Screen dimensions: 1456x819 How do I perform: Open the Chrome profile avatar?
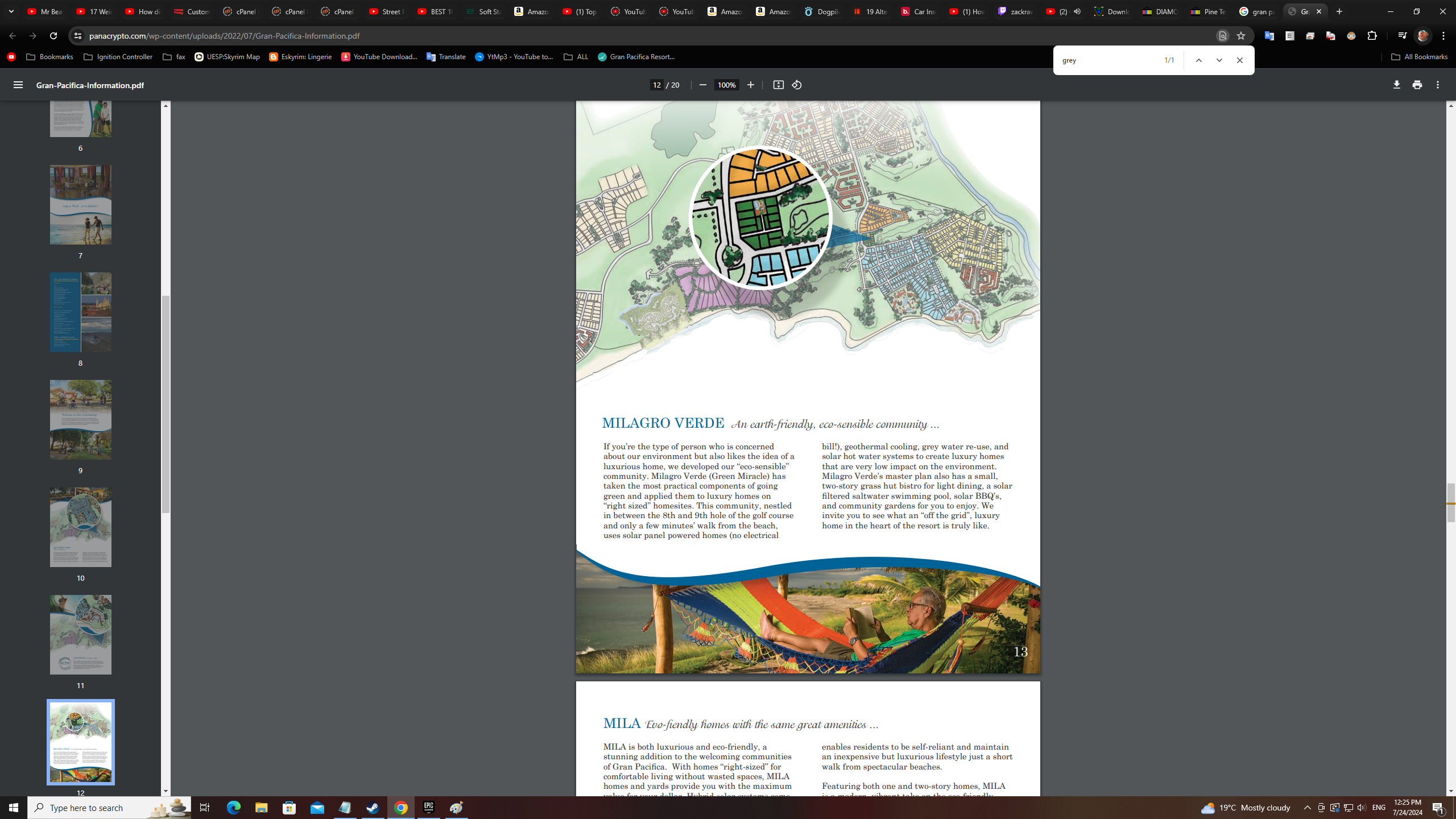pyautogui.click(x=1423, y=36)
